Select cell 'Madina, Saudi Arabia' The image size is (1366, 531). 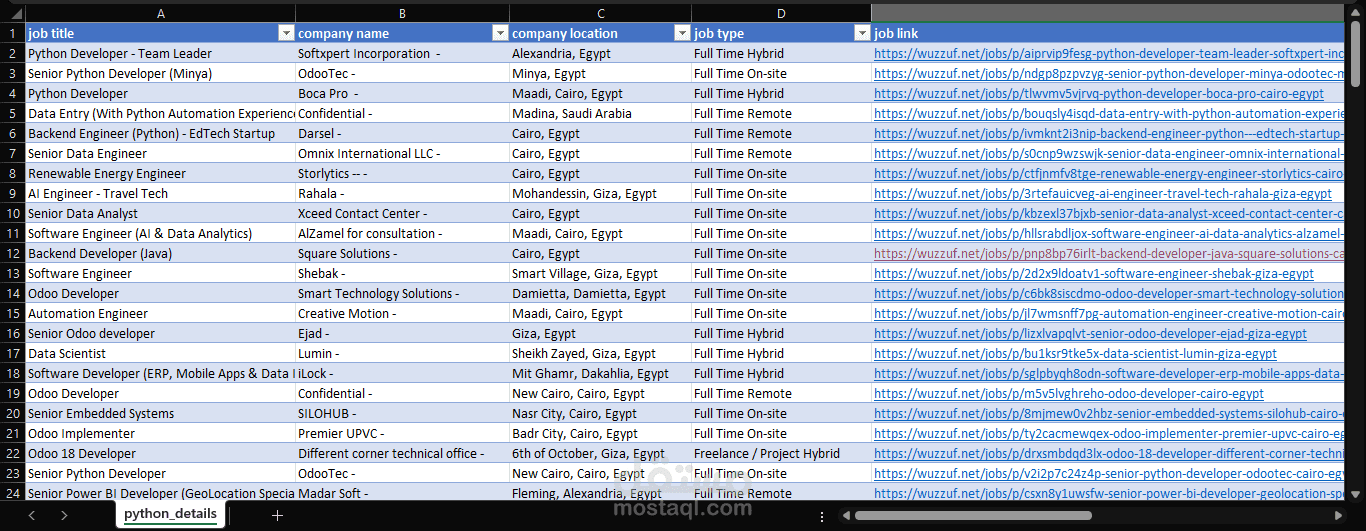600,113
